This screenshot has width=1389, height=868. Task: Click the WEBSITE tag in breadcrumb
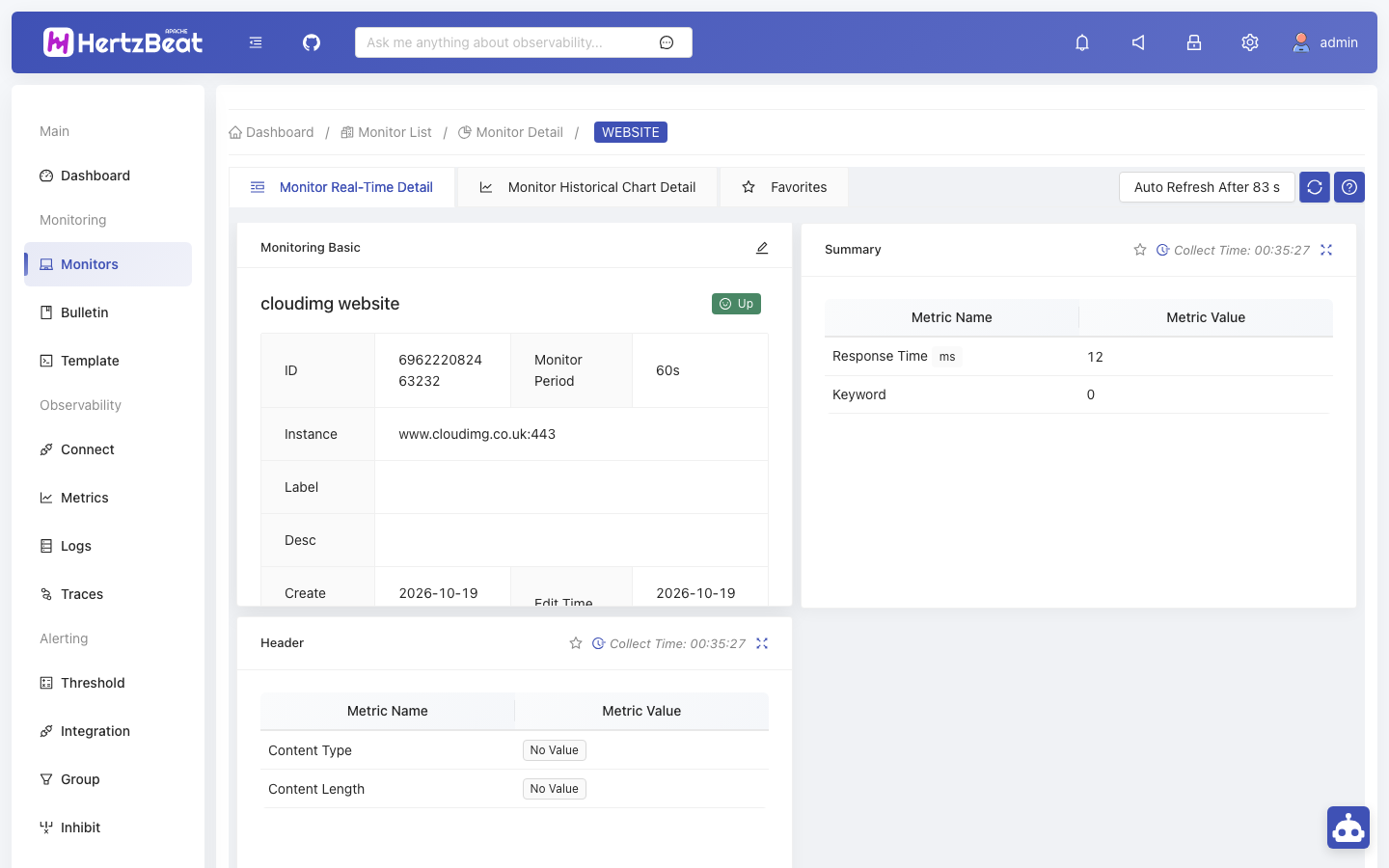click(x=631, y=132)
